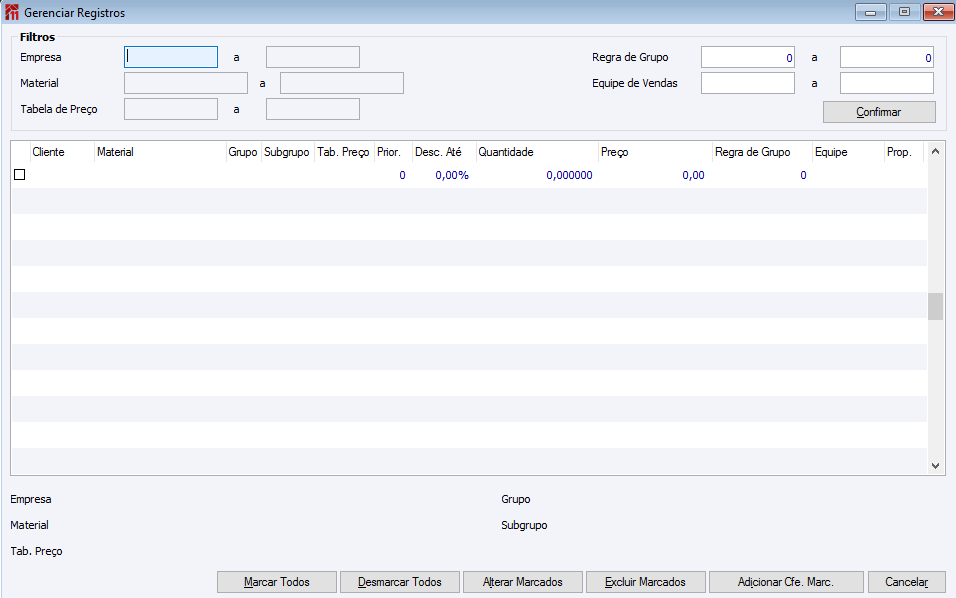Tick the checkbox in the first table row
Viewport: 956px width, 598px height.
[20, 175]
